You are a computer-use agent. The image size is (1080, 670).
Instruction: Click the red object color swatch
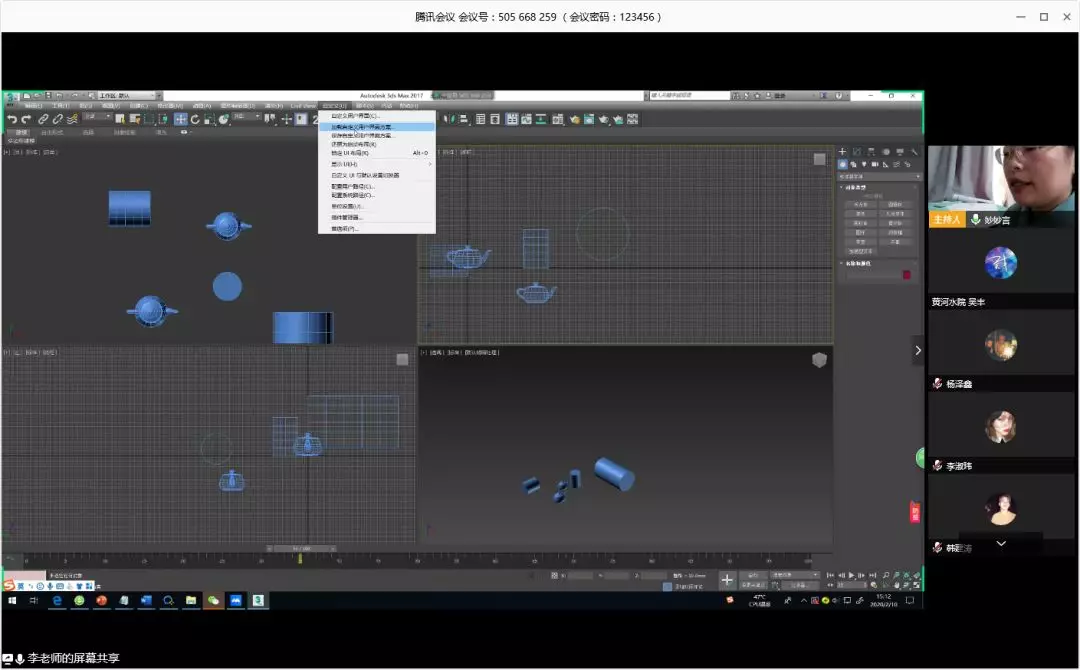[906, 275]
